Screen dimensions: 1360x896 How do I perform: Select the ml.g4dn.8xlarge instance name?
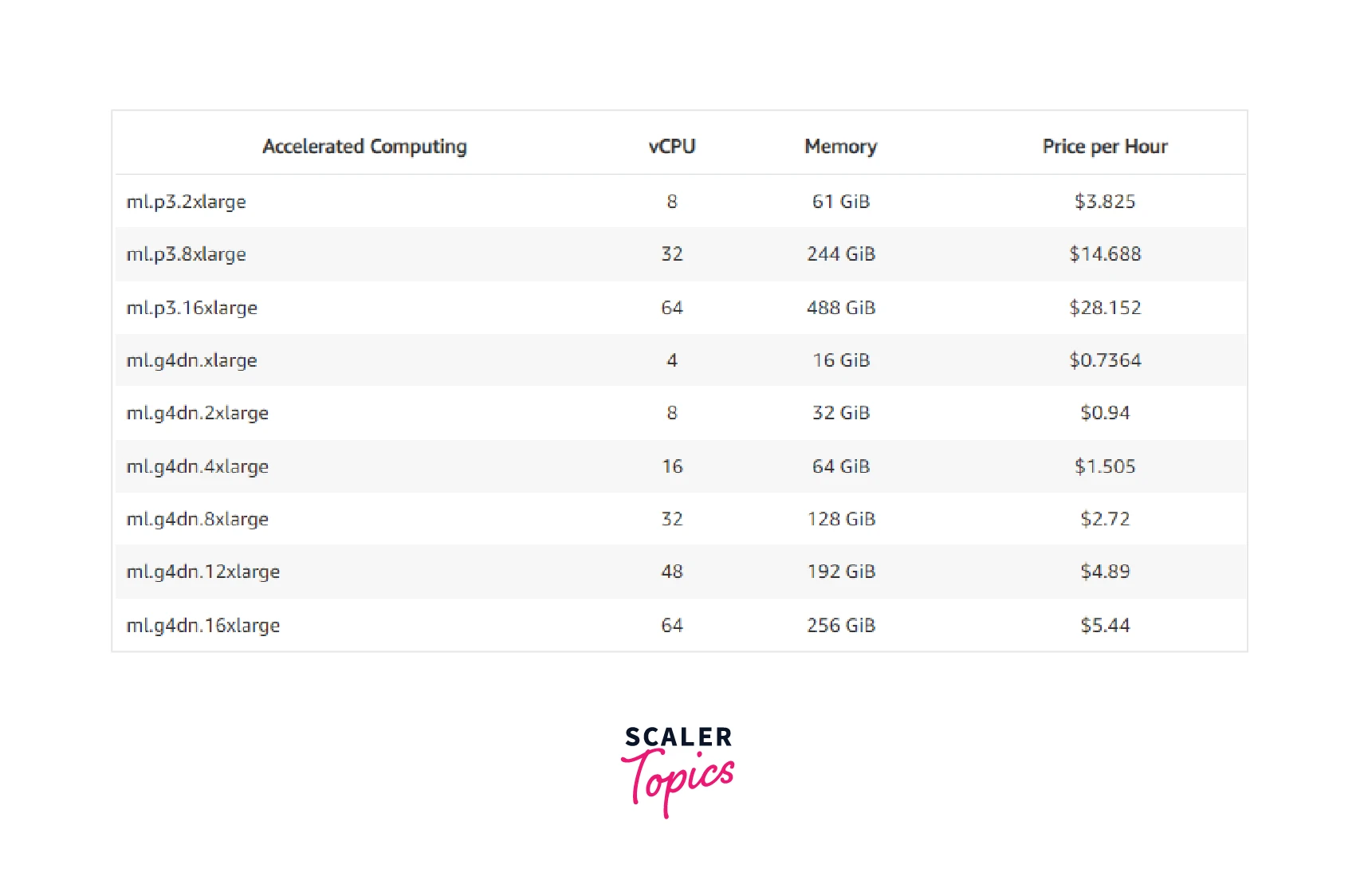[x=197, y=519]
